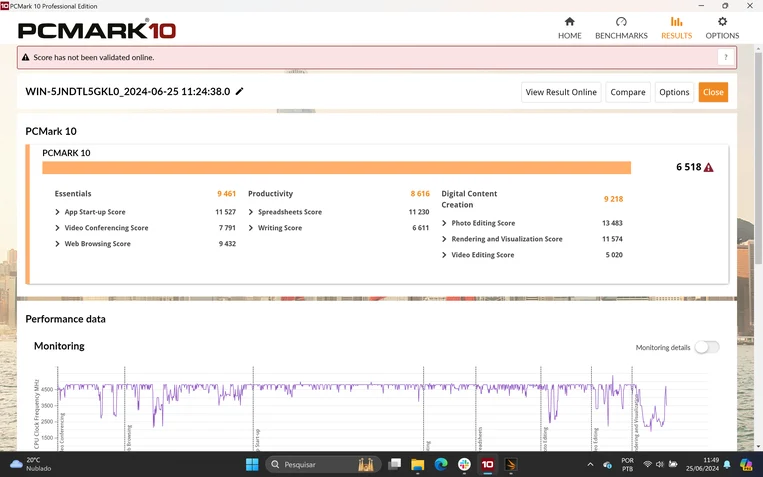Click the OneDrive cloud tray icon
The width and height of the screenshot is (763, 477).
(607, 465)
